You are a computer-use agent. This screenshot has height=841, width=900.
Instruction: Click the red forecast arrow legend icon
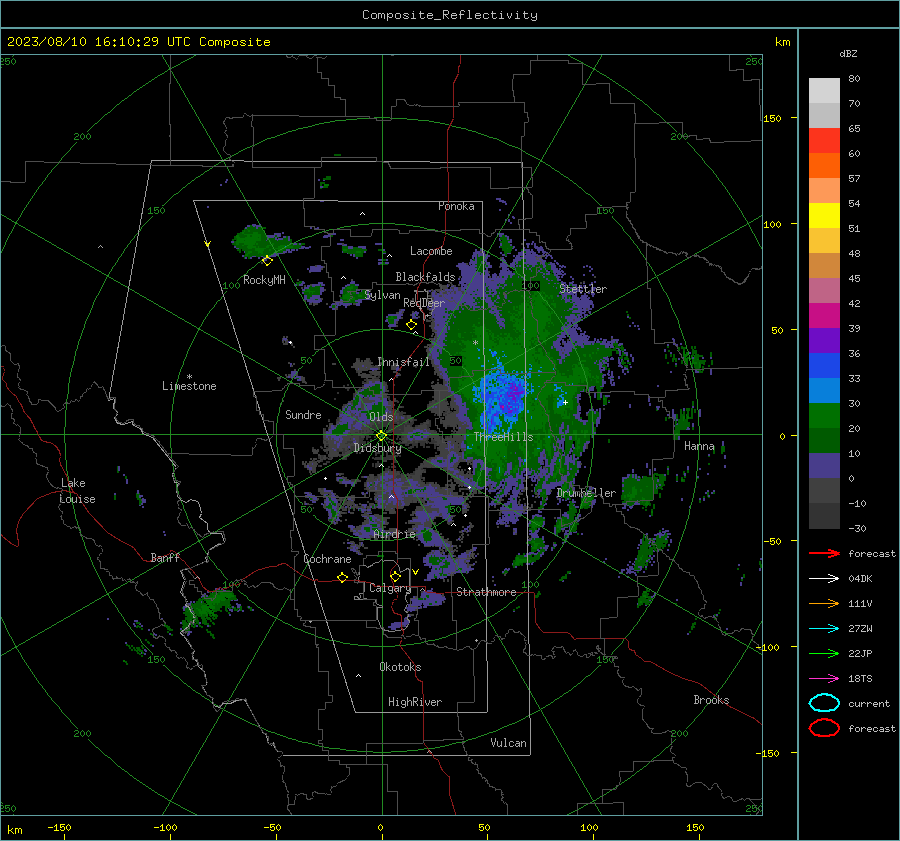824,553
